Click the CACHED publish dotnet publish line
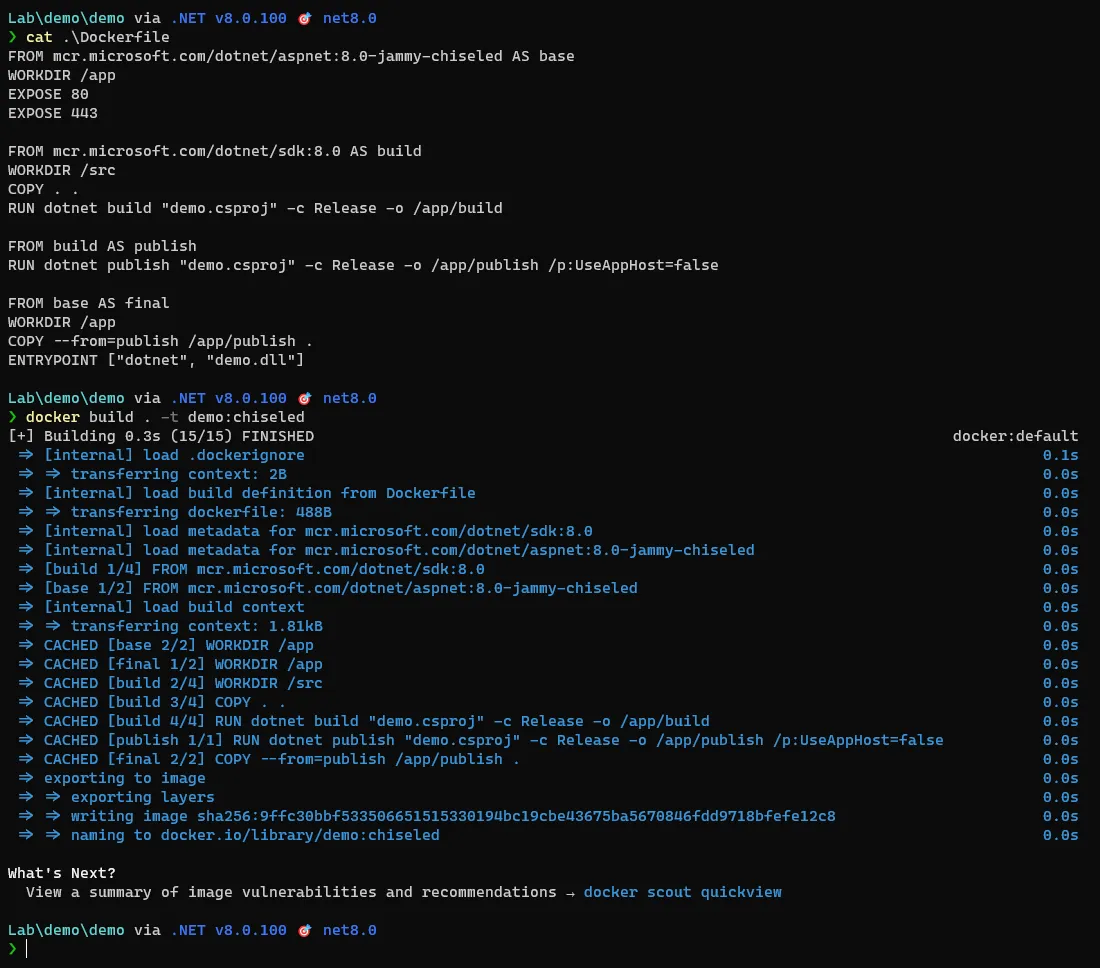Viewport: 1100px width, 968px height. (480, 740)
